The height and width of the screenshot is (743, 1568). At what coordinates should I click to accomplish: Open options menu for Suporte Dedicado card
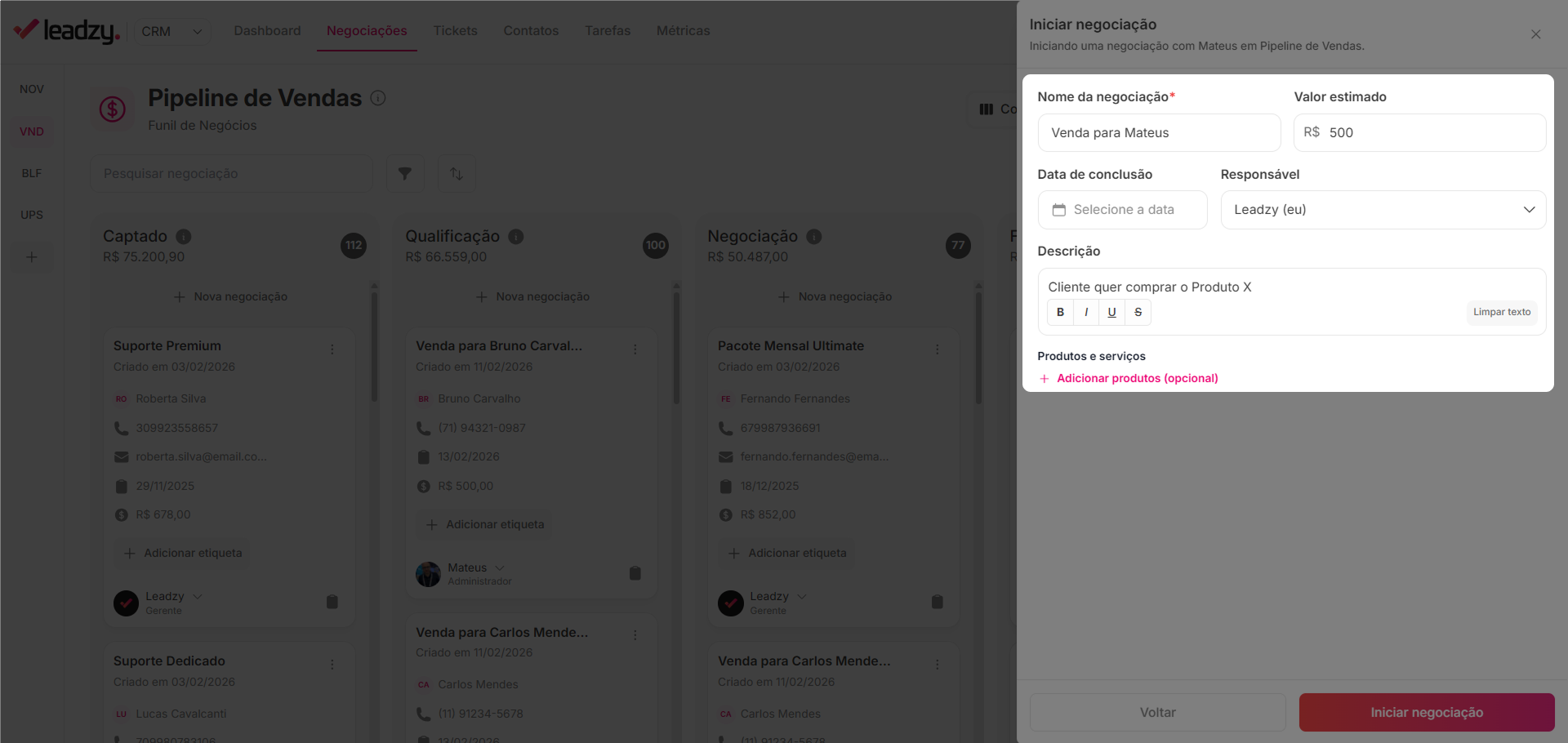point(332,665)
